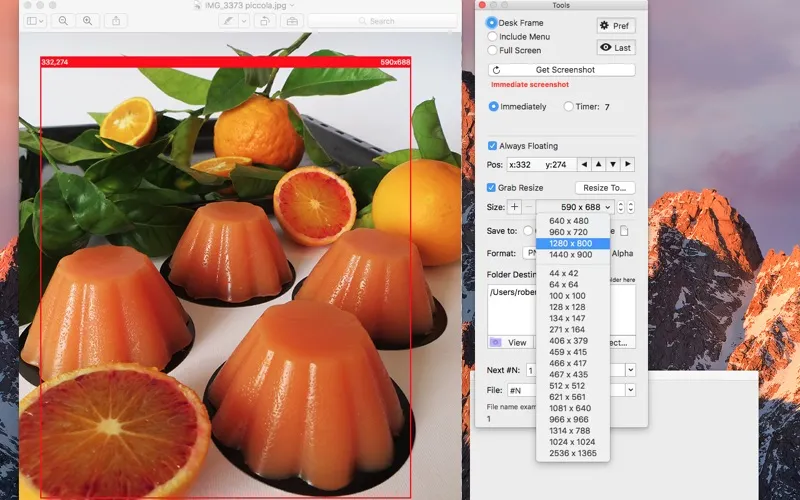Choose 467 x 435 from size menu

tap(573, 374)
